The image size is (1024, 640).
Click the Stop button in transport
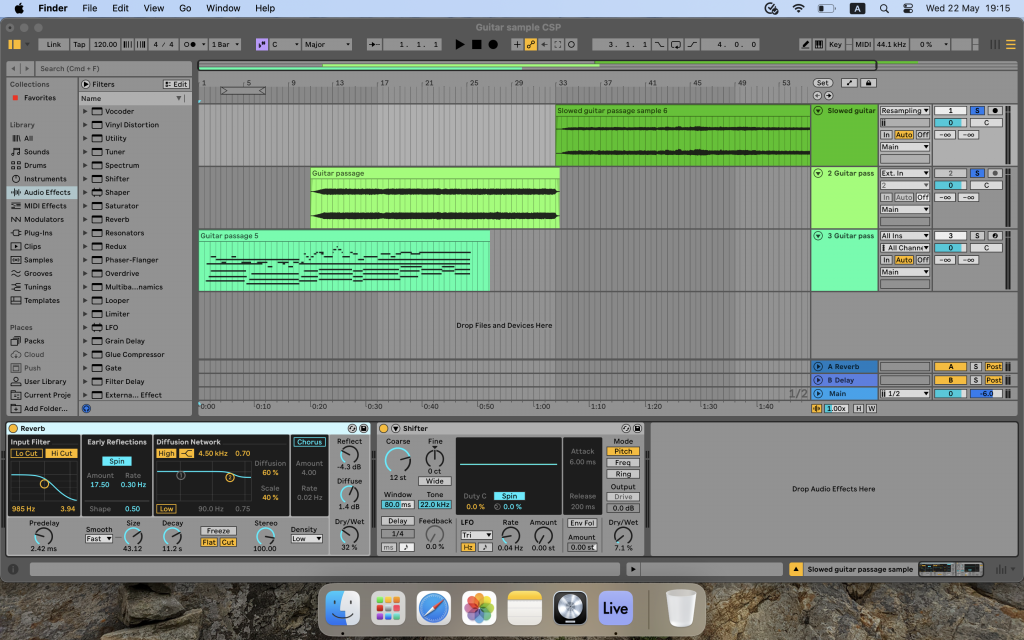[477, 44]
